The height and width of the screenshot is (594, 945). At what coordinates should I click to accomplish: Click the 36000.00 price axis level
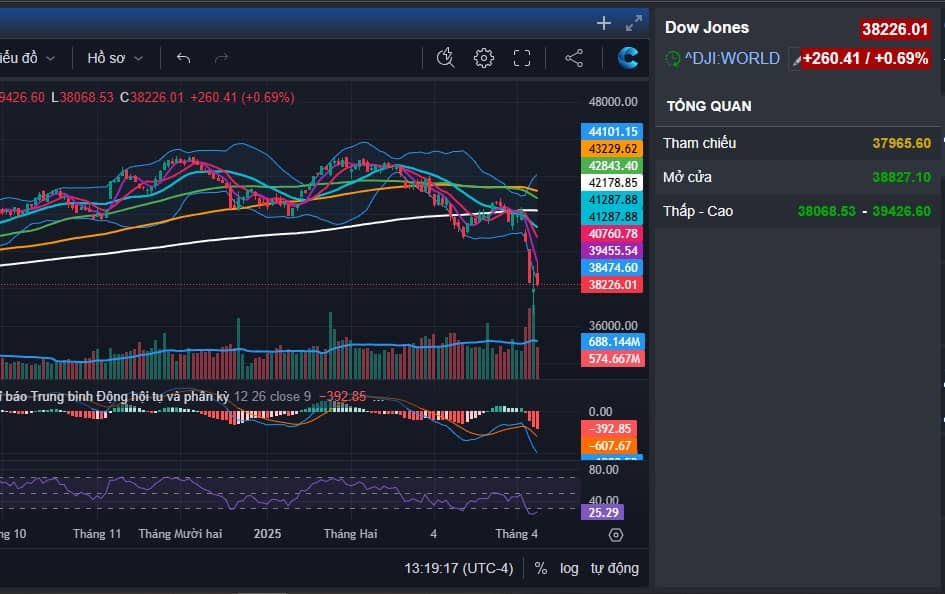pos(613,325)
